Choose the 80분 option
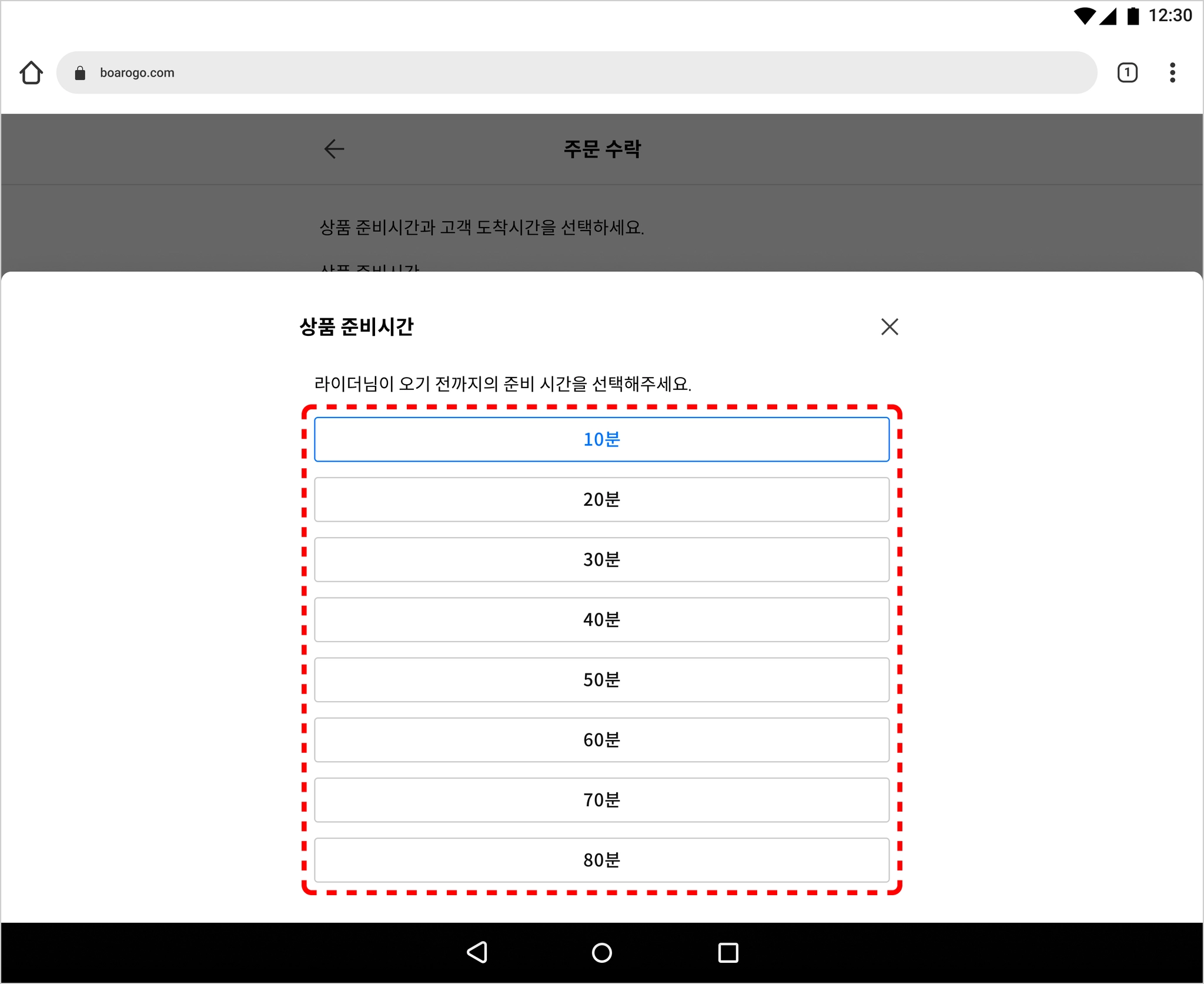The image size is (1204, 984). [601, 860]
